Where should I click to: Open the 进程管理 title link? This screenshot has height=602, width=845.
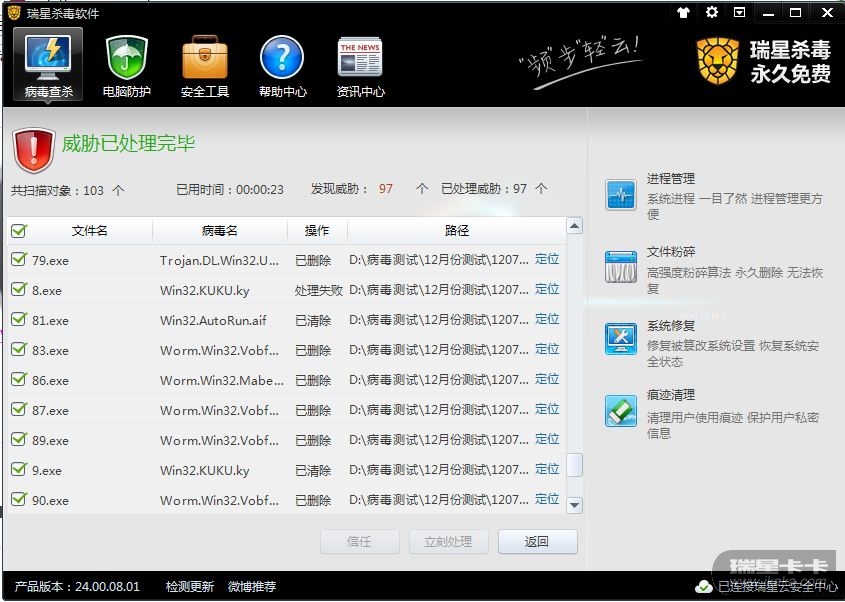click(671, 178)
